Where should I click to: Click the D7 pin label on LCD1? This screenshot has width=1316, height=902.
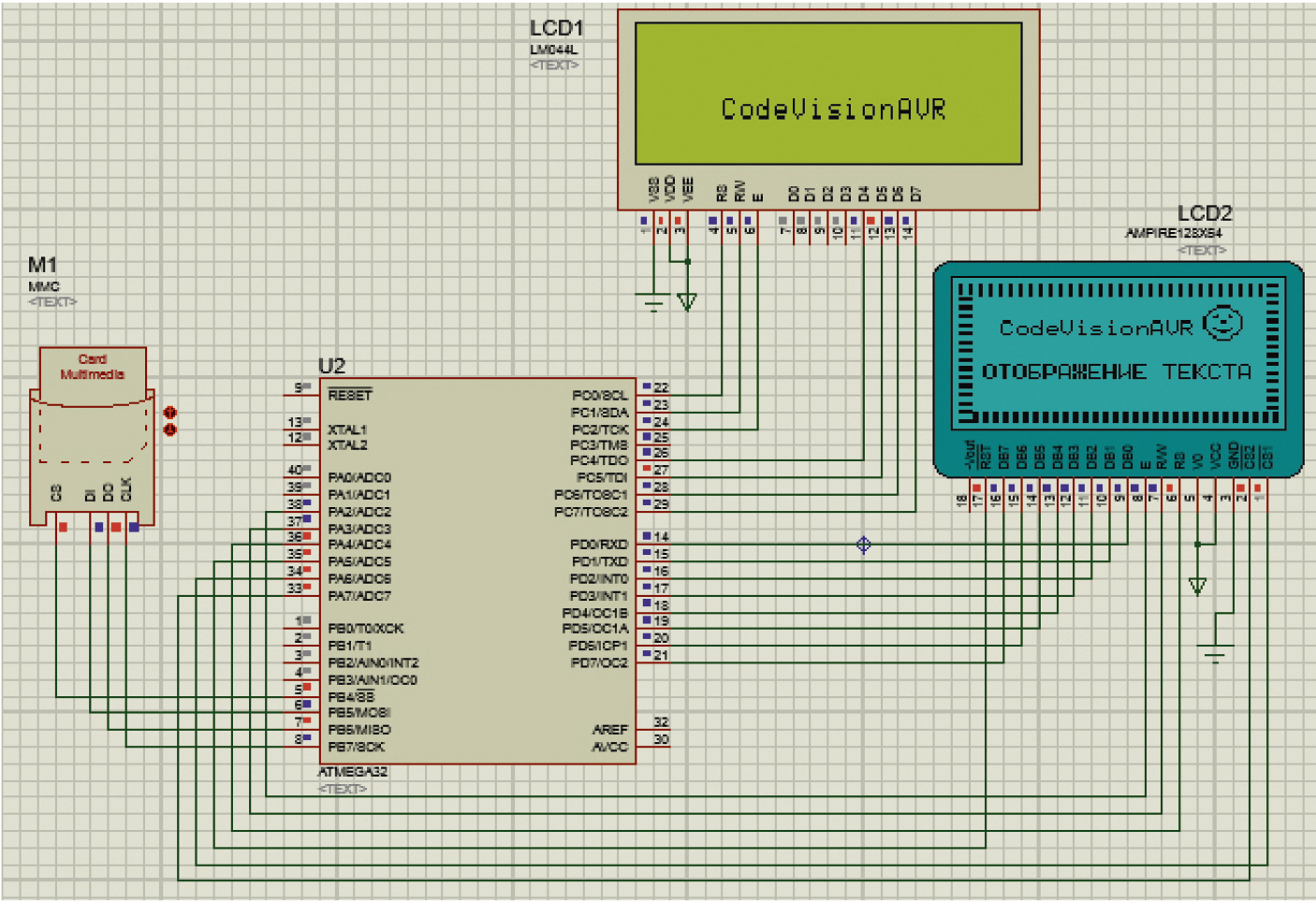point(915,194)
